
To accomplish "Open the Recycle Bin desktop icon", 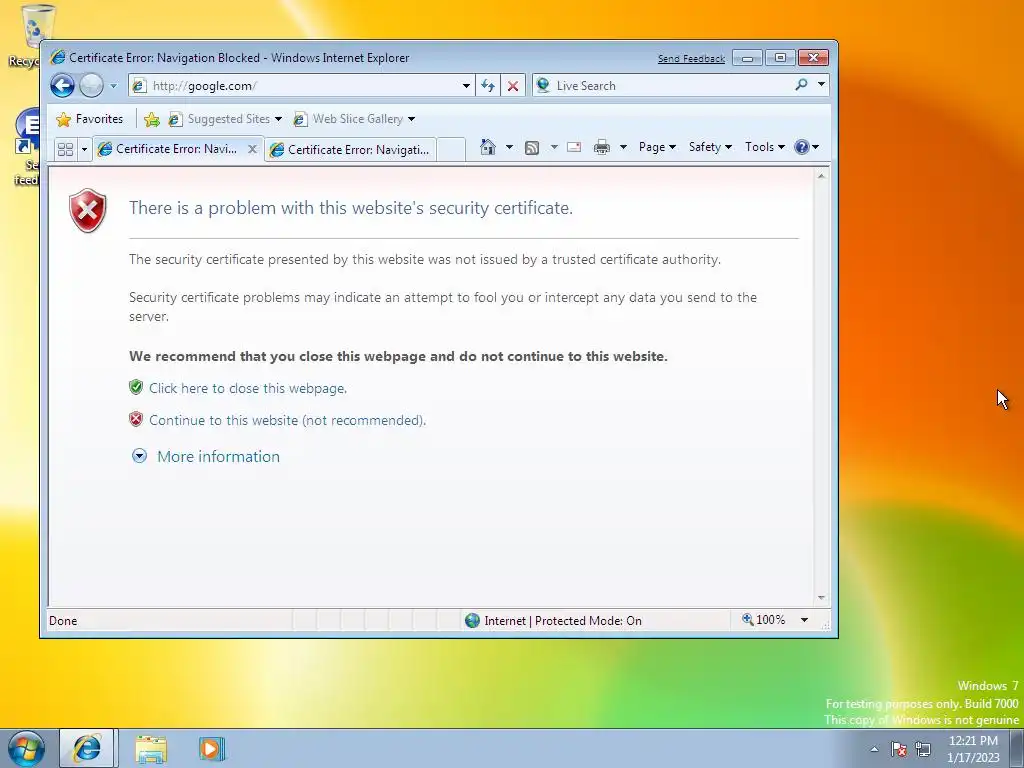I will [36, 33].
